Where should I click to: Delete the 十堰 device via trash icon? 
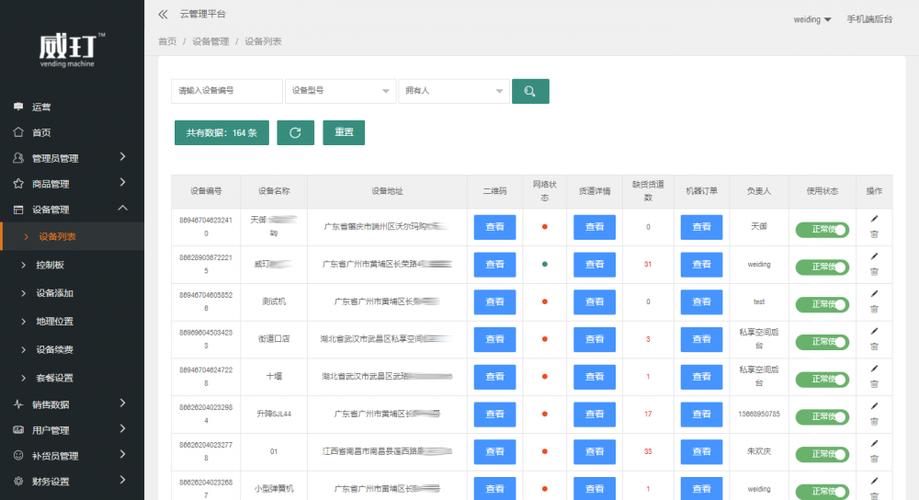874,384
